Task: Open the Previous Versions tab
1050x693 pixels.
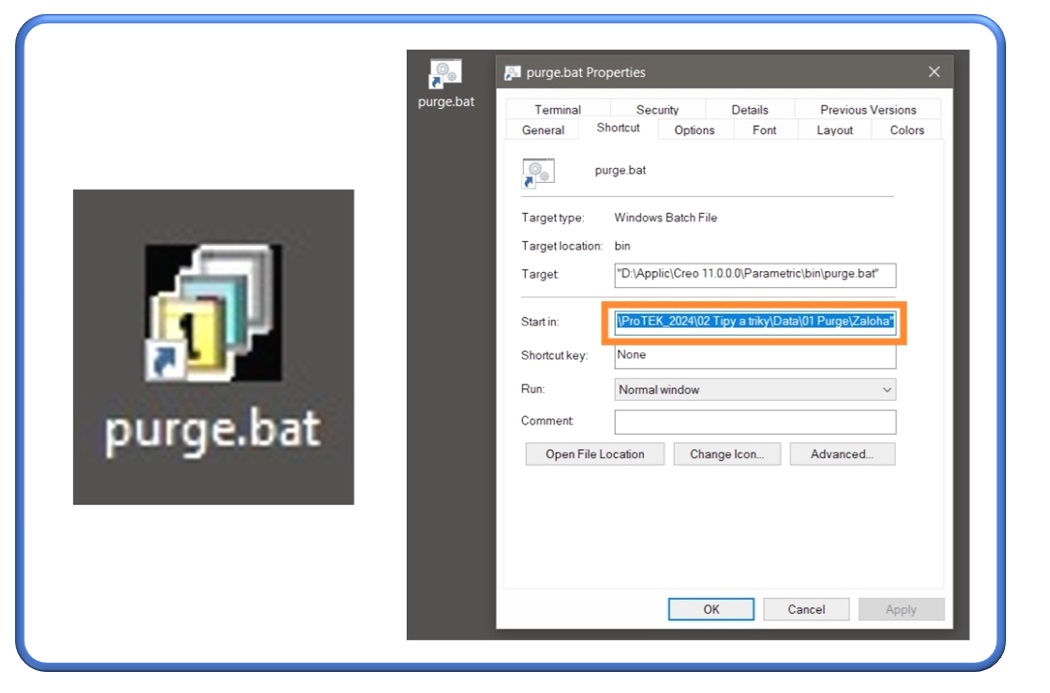Action: pyautogui.click(x=867, y=110)
